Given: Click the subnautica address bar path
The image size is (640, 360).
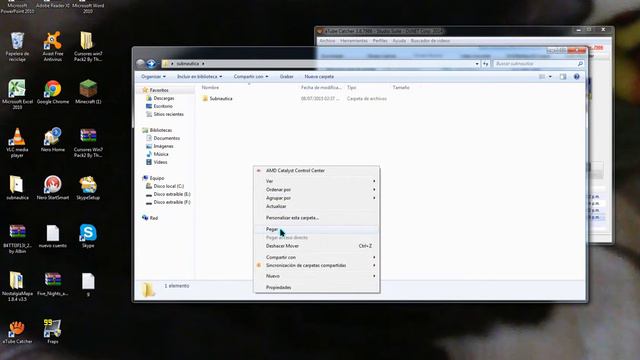Looking at the screenshot, I should tap(188, 64).
